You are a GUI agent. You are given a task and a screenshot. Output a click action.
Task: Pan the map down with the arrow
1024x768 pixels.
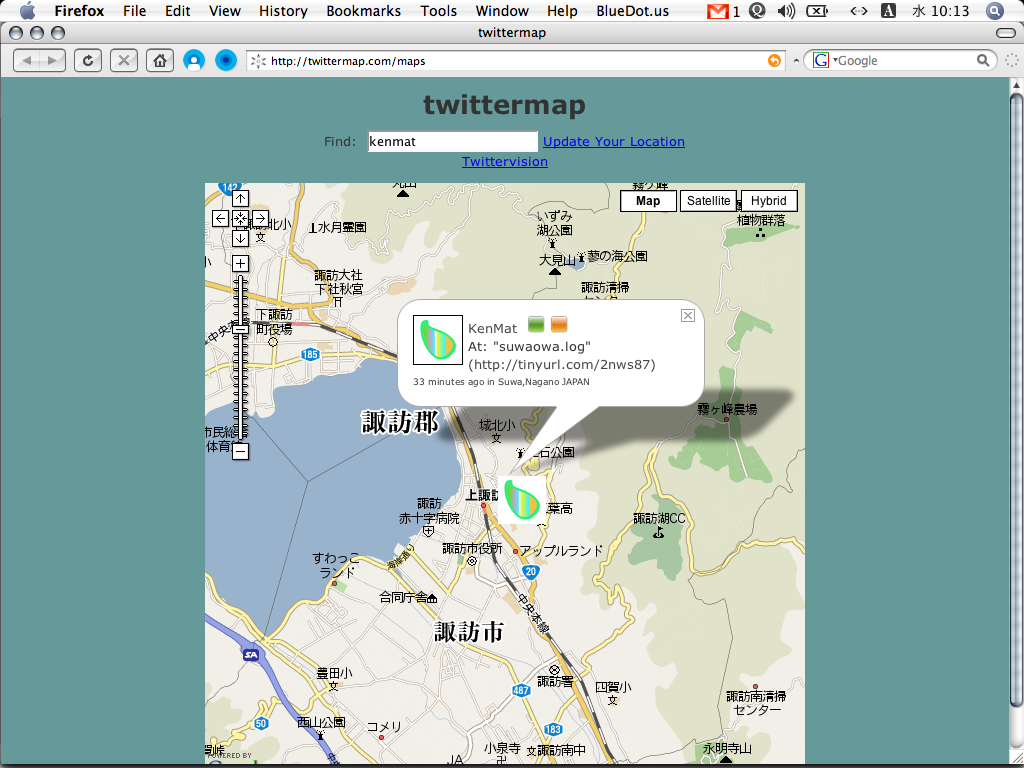240,238
